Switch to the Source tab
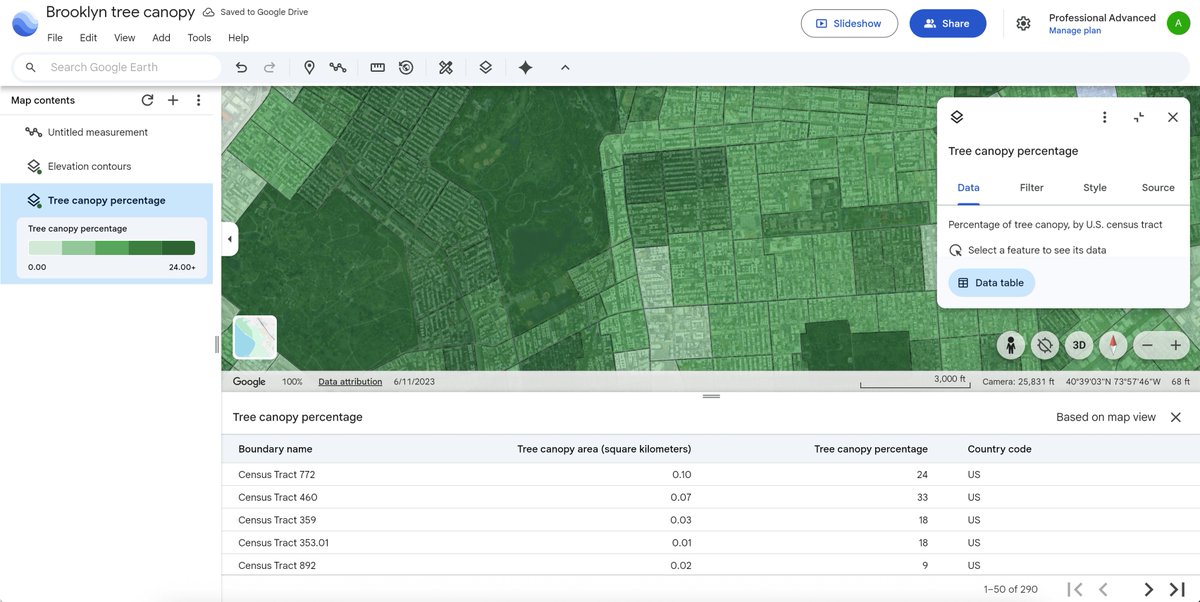The height and width of the screenshot is (602, 1200). [x=1158, y=187]
